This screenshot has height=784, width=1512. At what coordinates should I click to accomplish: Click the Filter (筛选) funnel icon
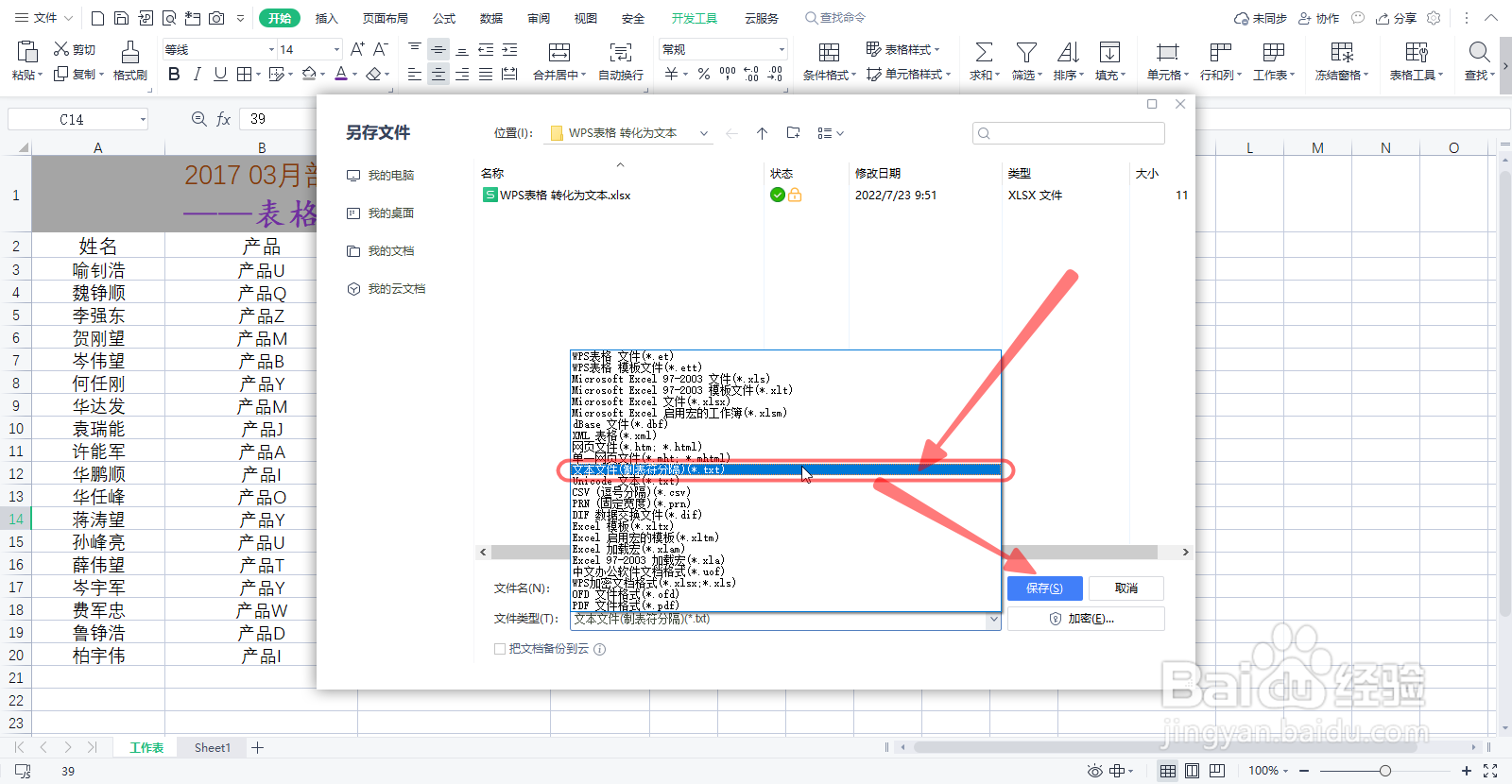point(1026,52)
